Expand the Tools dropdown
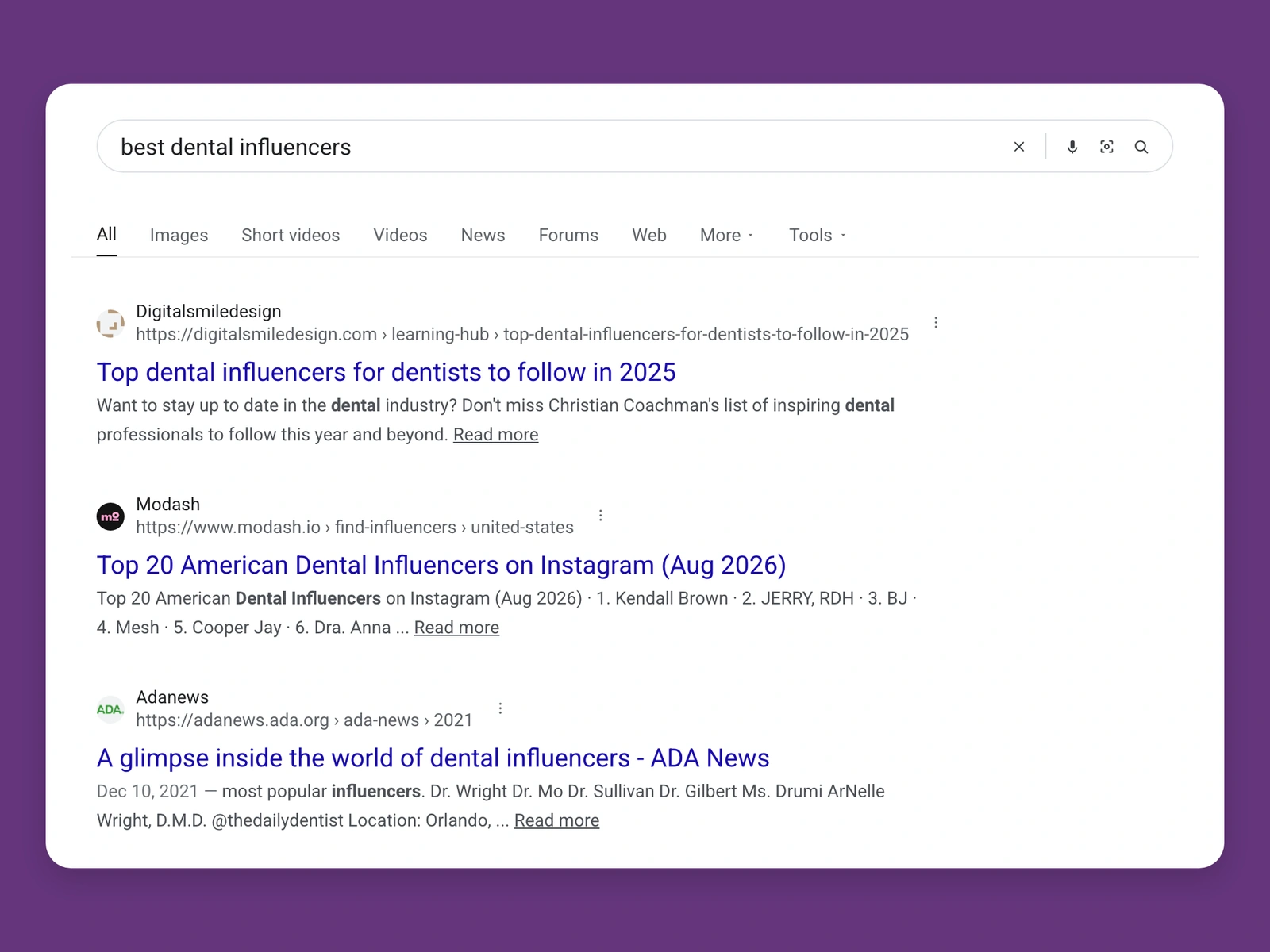Viewport: 1270px width, 952px height. coord(818,235)
